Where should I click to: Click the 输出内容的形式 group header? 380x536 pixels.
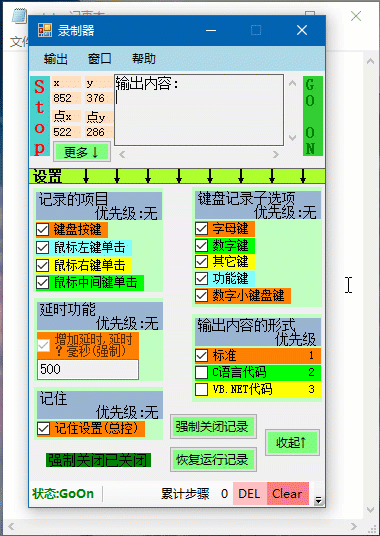coord(258,332)
